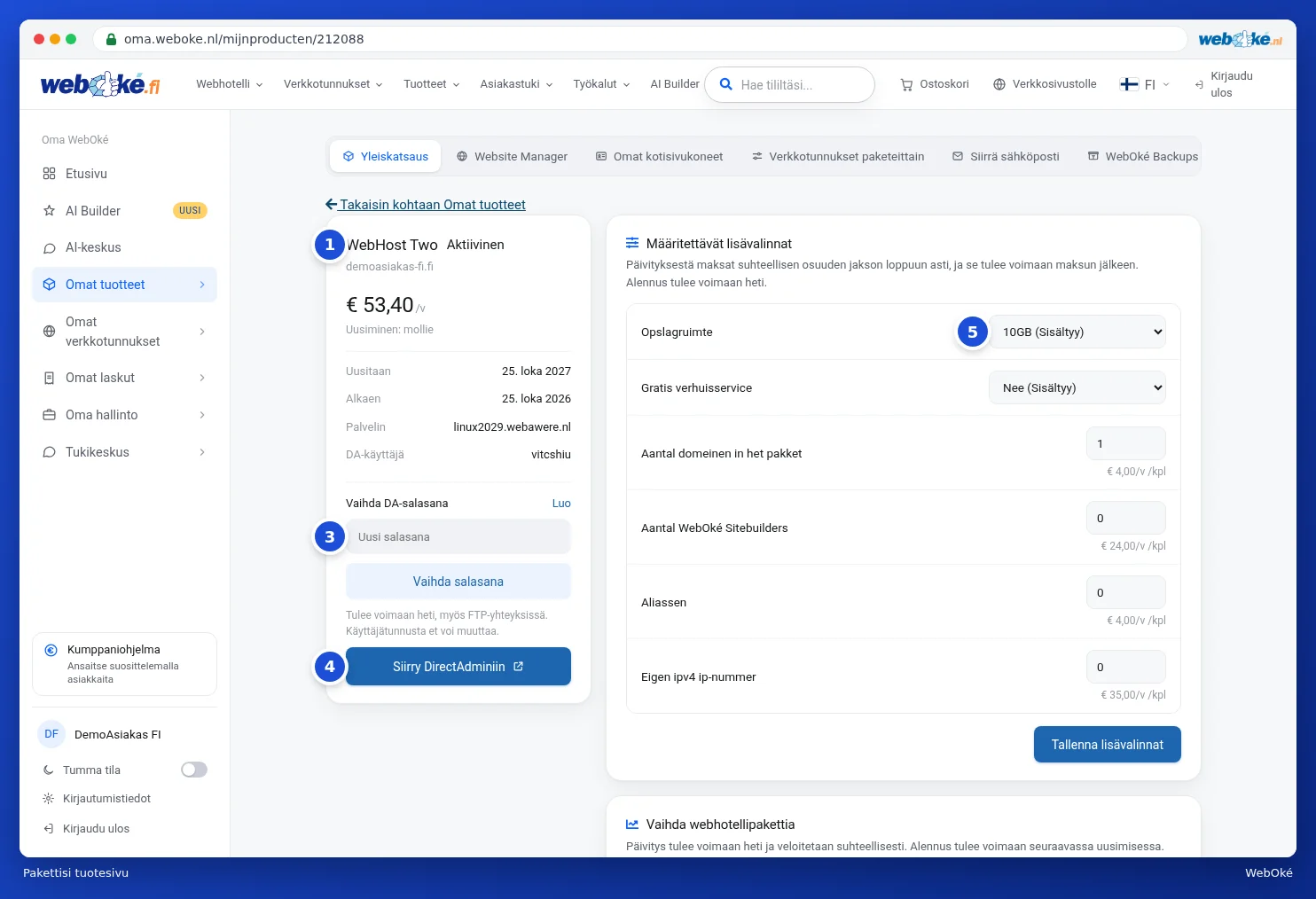Click the Omat verkkotunnukset globe icon

pos(49,332)
